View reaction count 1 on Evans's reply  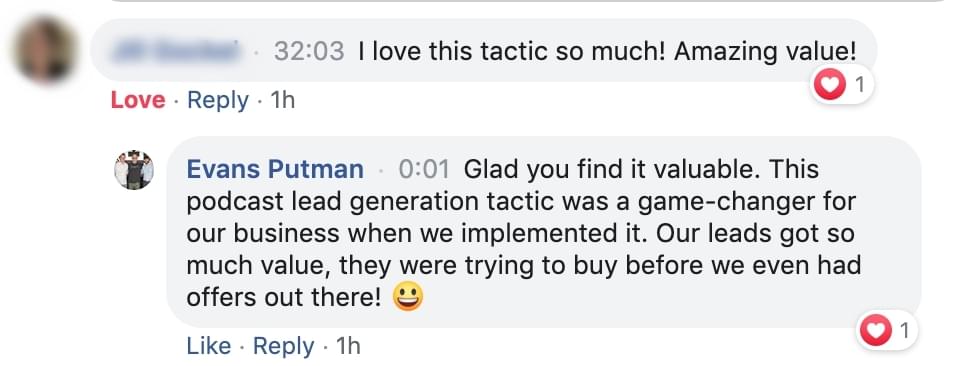tap(904, 331)
